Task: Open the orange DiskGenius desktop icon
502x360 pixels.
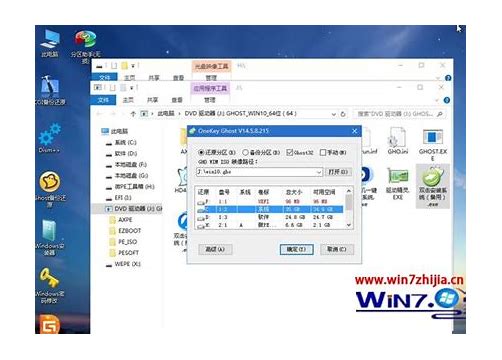Action: (49, 324)
